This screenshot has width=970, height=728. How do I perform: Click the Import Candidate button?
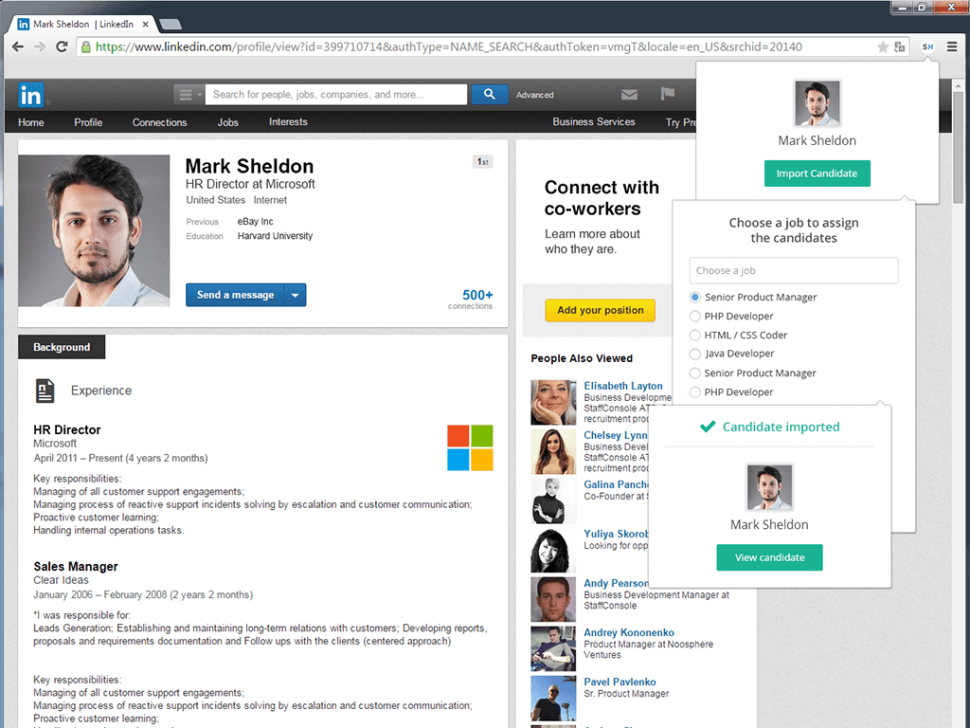[817, 174]
